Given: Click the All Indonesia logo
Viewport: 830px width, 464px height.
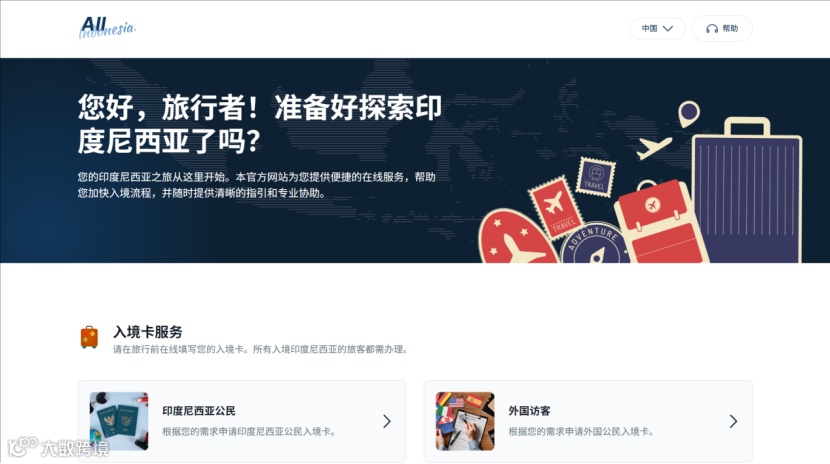Looking at the screenshot, I should click(x=107, y=27).
